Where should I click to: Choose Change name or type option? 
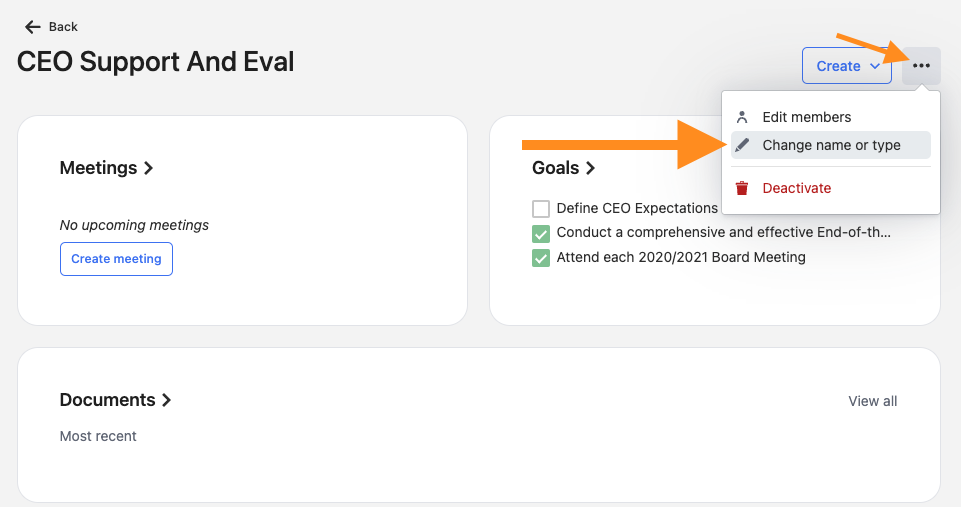(x=830, y=145)
